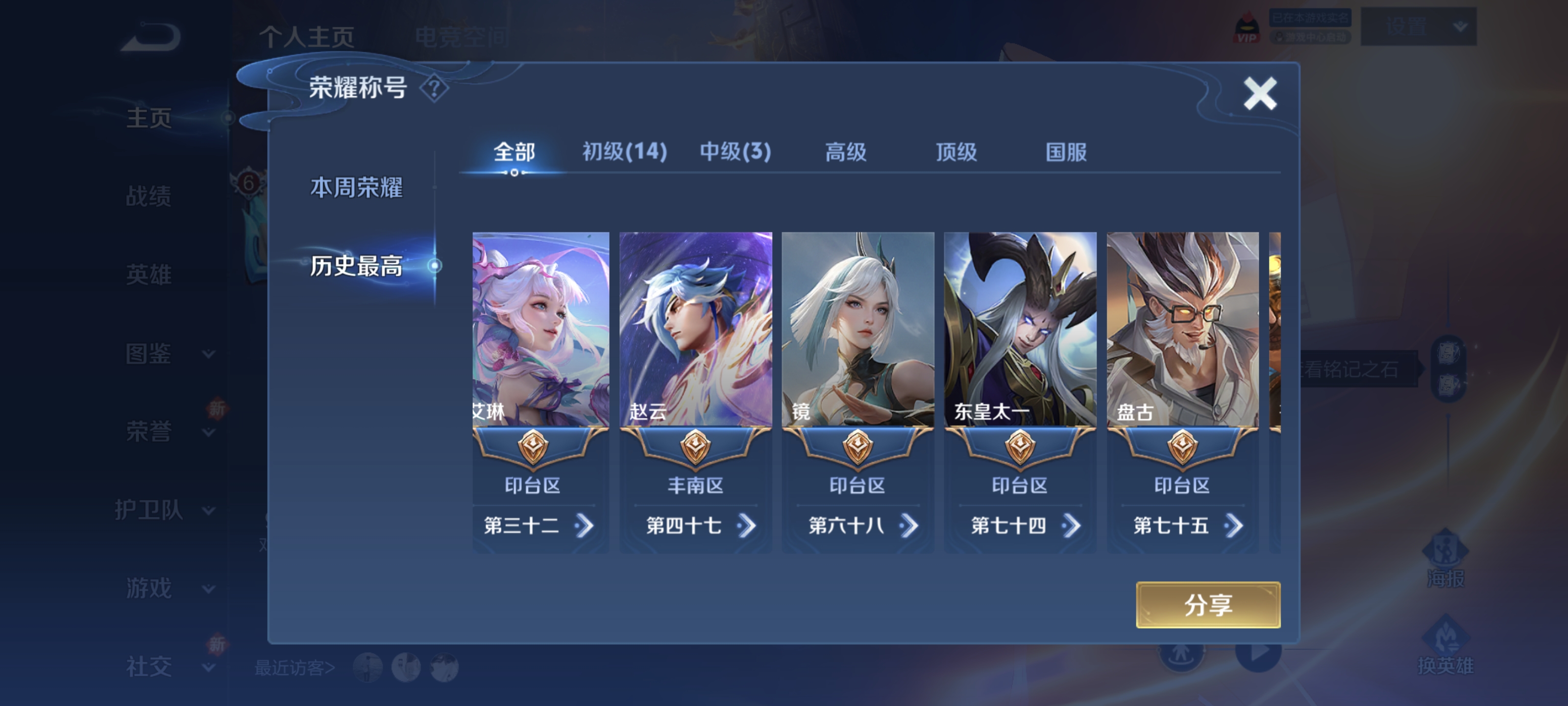This screenshot has height=706, width=1568.
Task: Open the 第三十二 arrow on 艾琳 card
Action: point(584,526)
